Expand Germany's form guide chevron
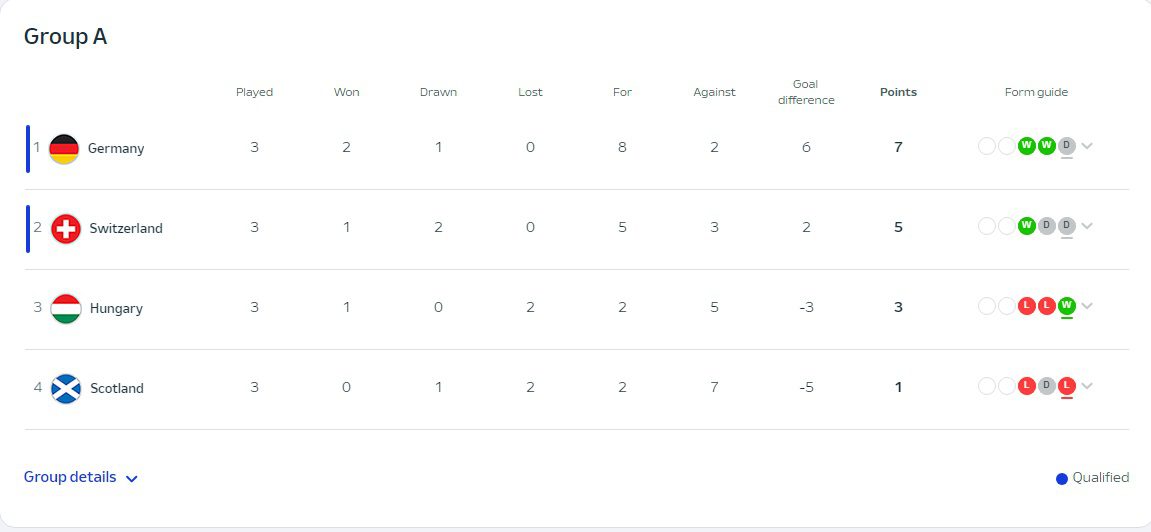 (1087, 146)
